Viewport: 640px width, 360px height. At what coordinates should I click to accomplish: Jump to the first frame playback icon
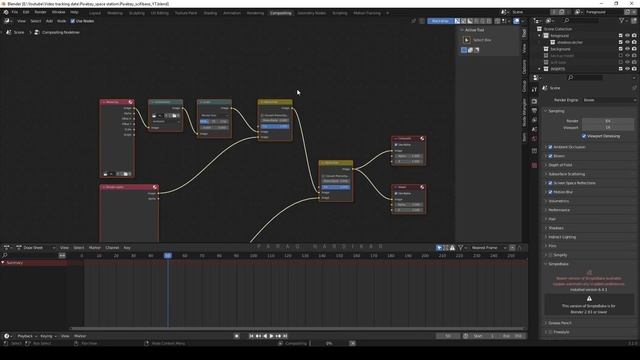coord(251,336)
